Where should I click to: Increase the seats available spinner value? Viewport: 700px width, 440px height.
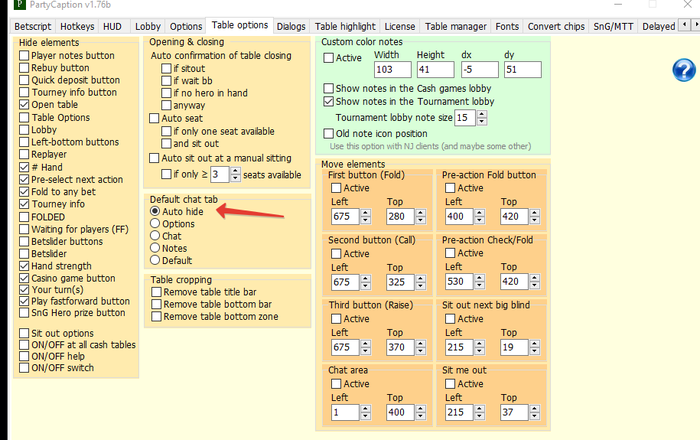[235, 171]
